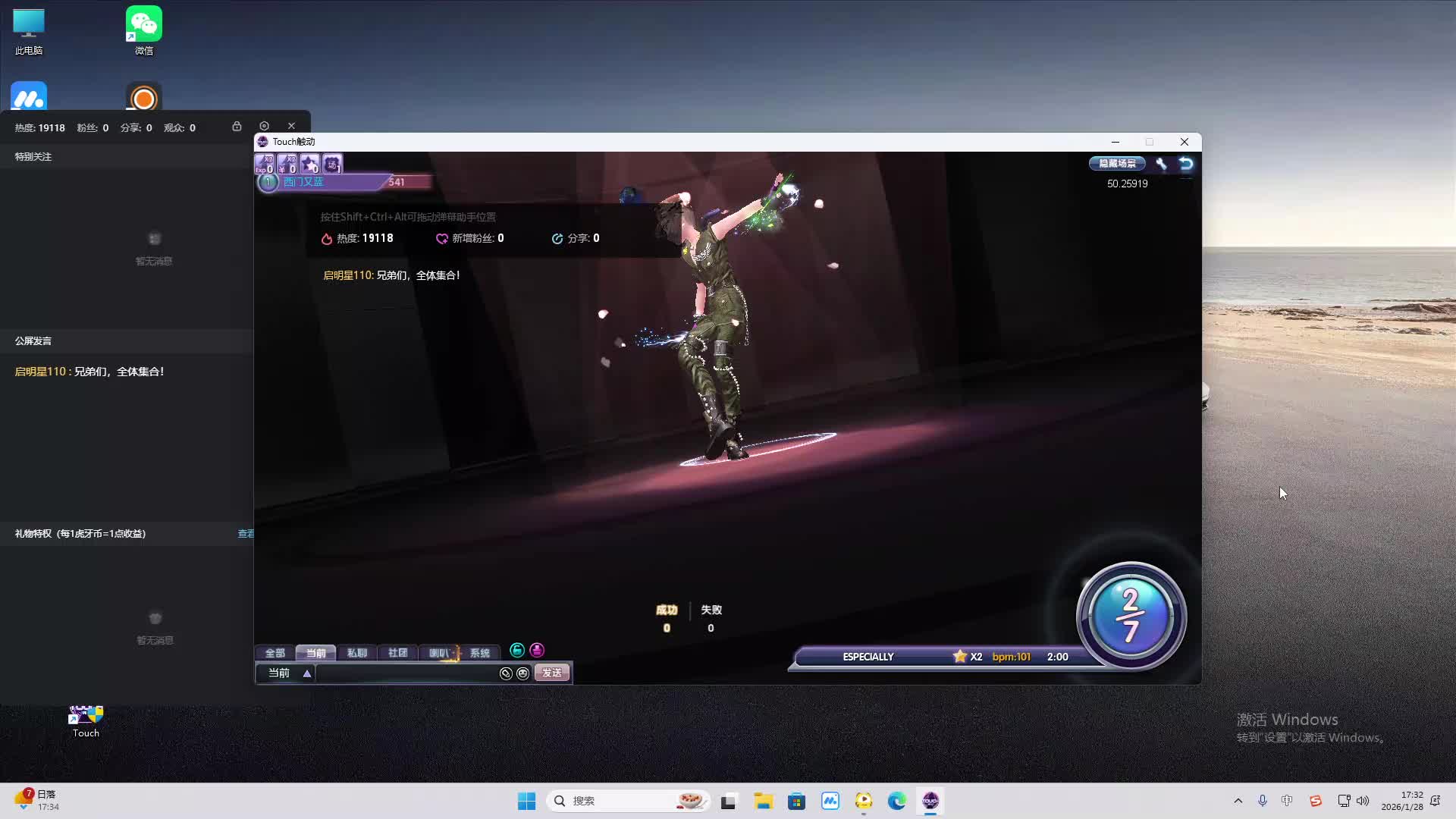Click the emoji smiley icon in chat

point(523,673)
